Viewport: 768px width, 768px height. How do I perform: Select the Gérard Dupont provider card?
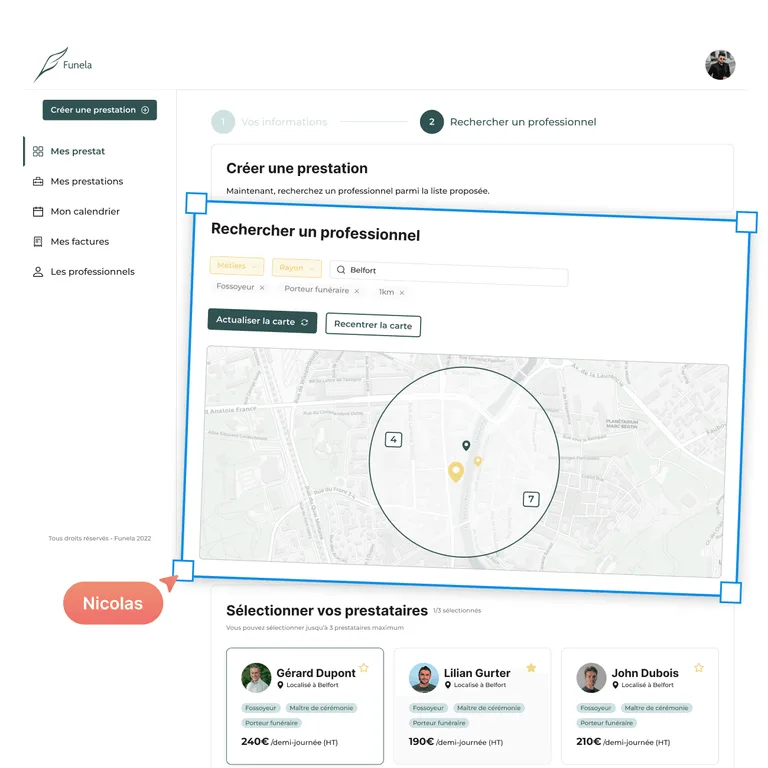tap(305, 706)
